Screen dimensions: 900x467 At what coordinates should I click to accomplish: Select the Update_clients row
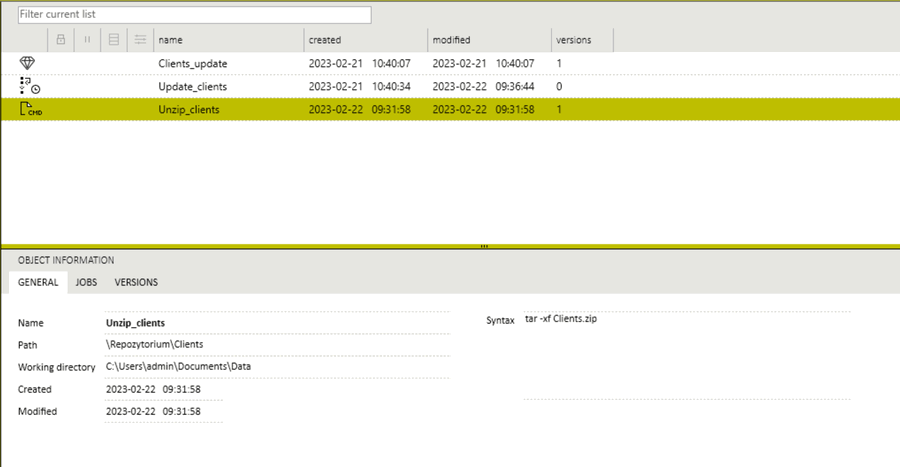[x=193, y=86]
